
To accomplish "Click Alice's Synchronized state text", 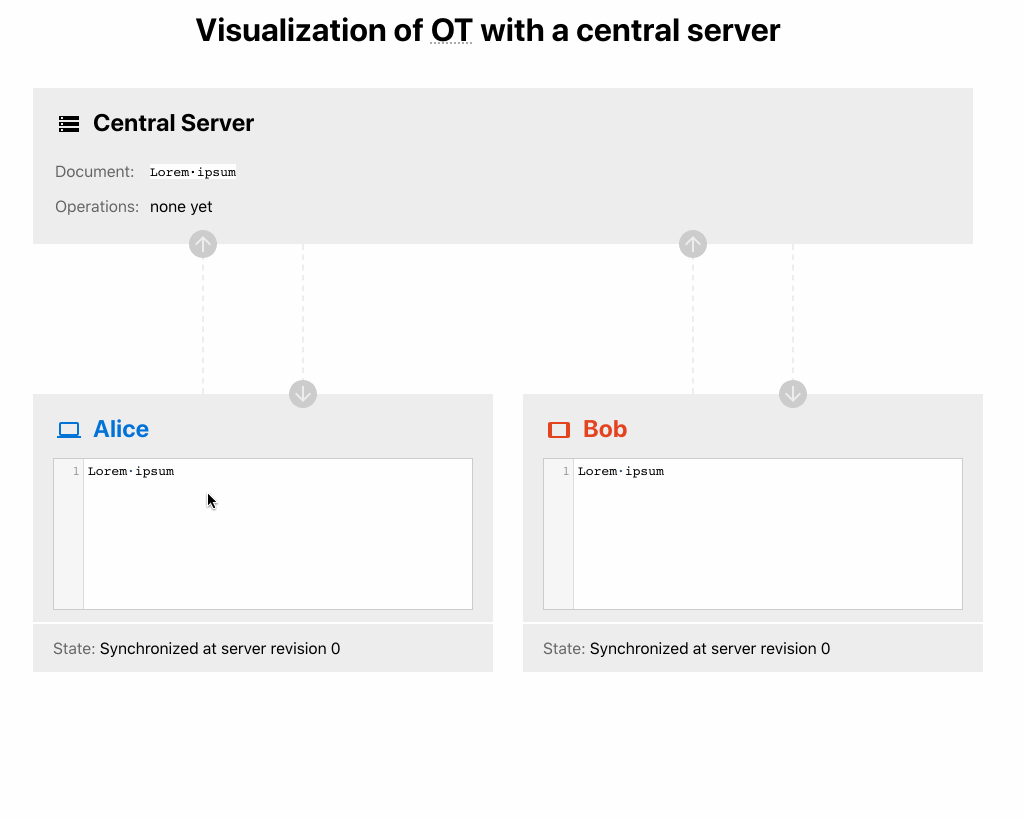I will [220, 648].
